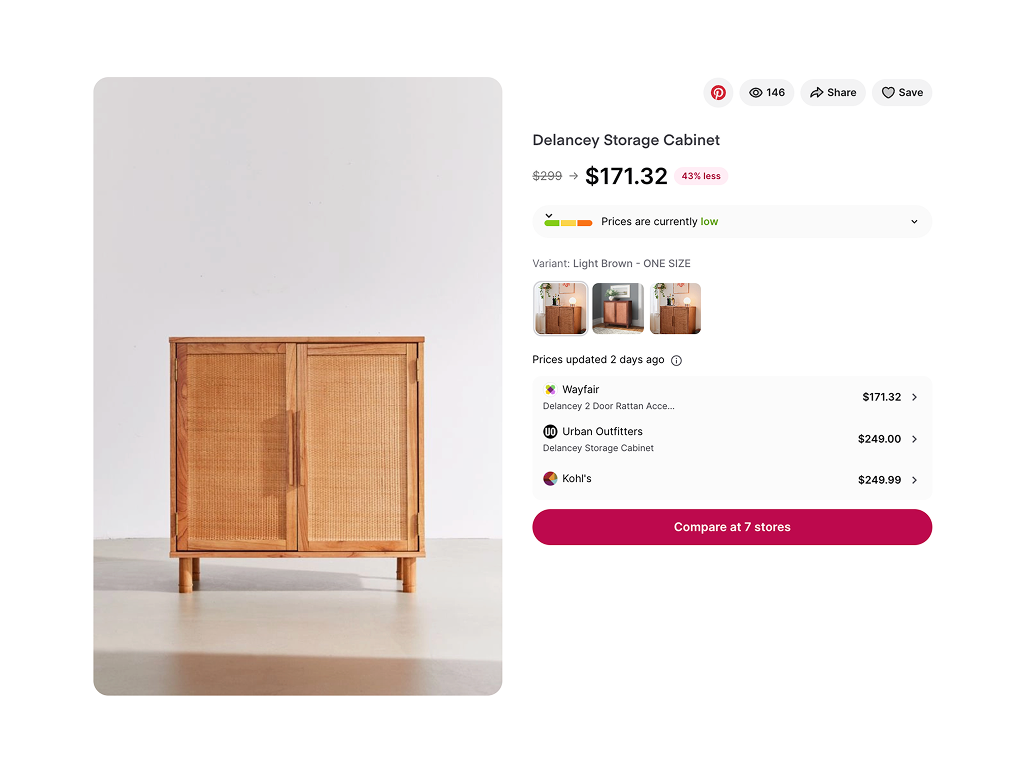
Task: Click the eye views counter showing 146
Action: (766, 93)
